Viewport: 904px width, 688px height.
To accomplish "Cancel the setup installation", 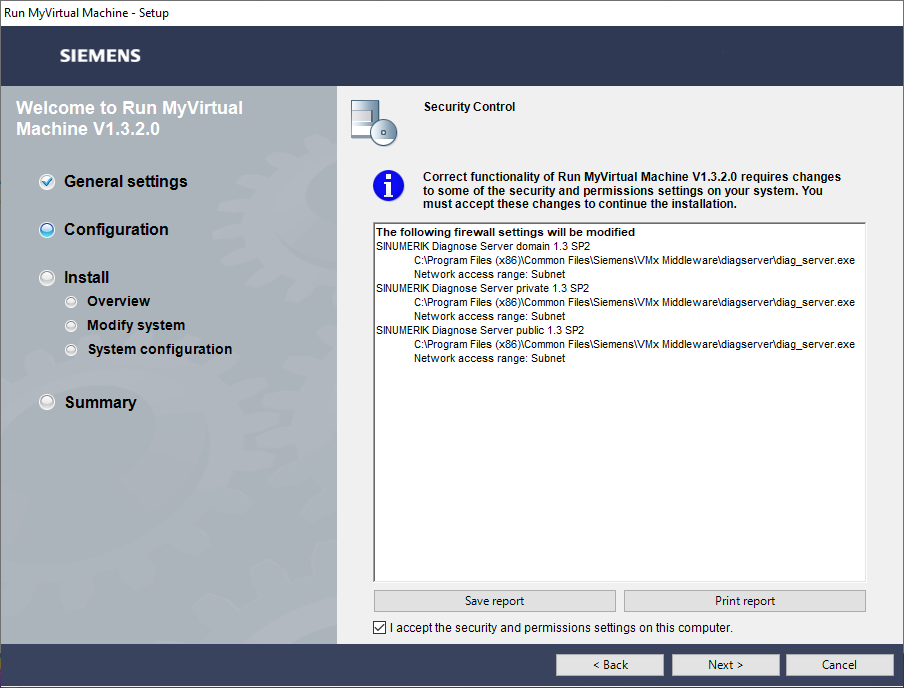I will pyautogui.click(x=839, y=665).
